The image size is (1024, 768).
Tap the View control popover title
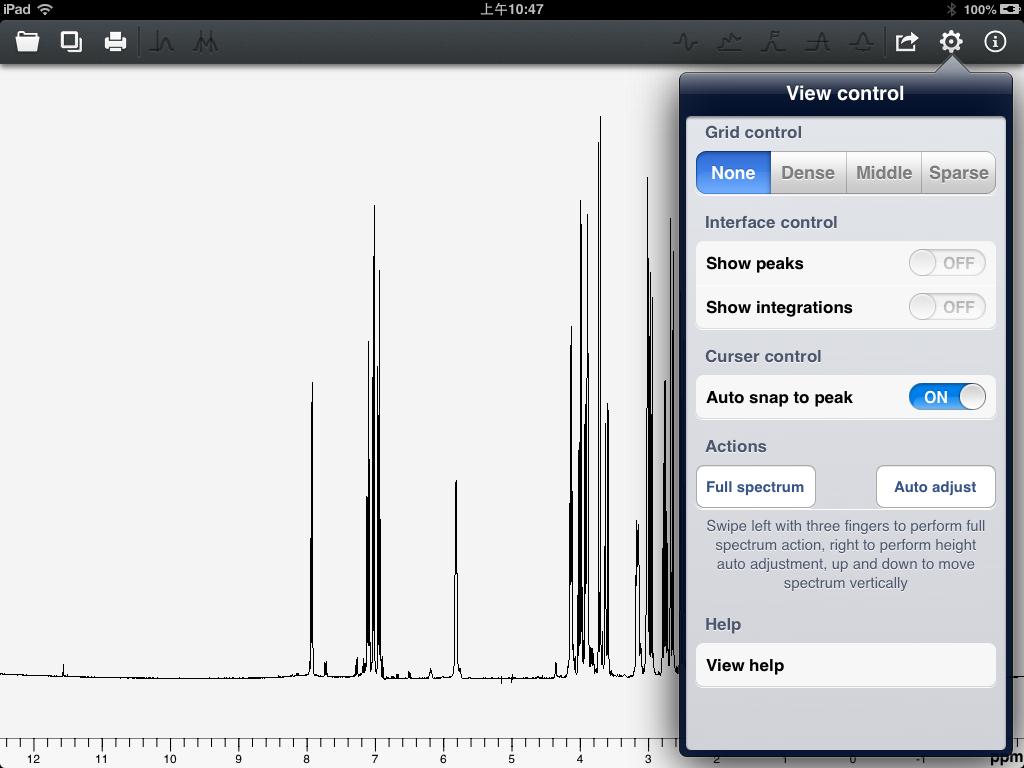(845, 93)
